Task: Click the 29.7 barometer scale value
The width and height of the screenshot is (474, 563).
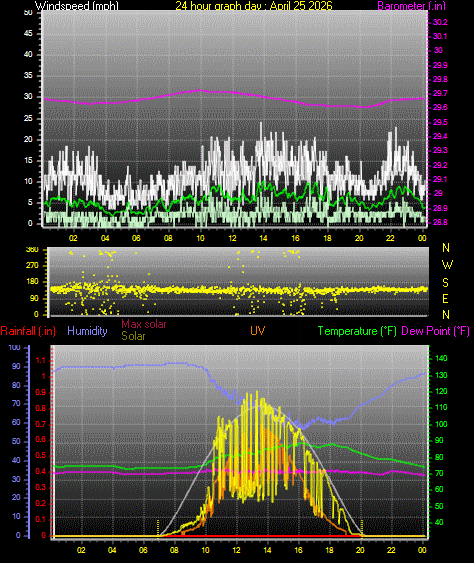Action: [x=440, y=93]
